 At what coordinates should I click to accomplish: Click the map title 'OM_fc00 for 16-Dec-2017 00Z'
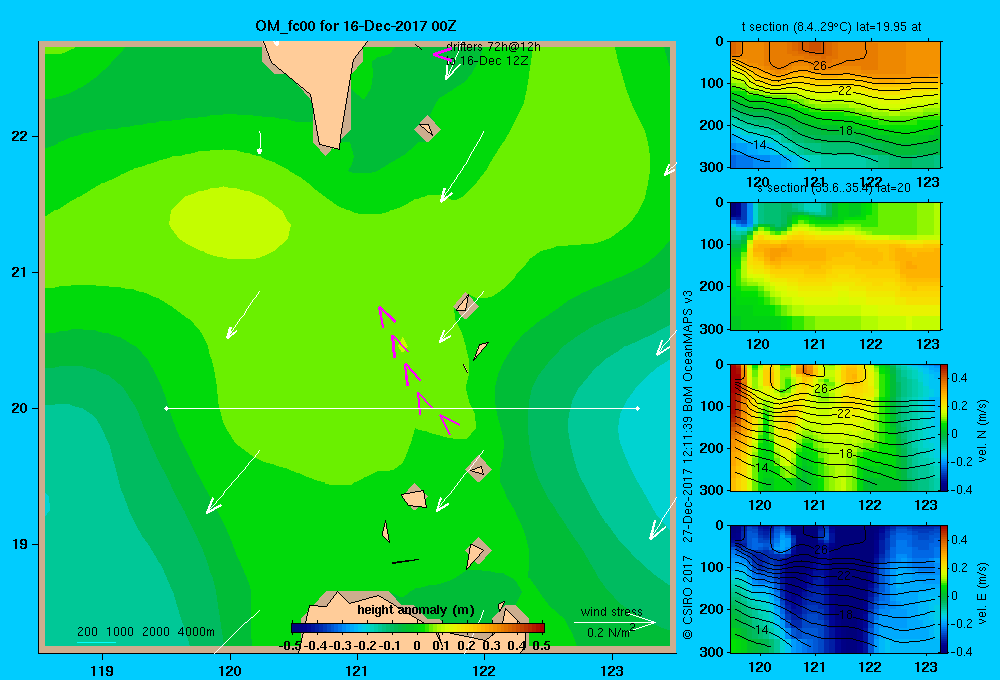[x=355, y=26]
